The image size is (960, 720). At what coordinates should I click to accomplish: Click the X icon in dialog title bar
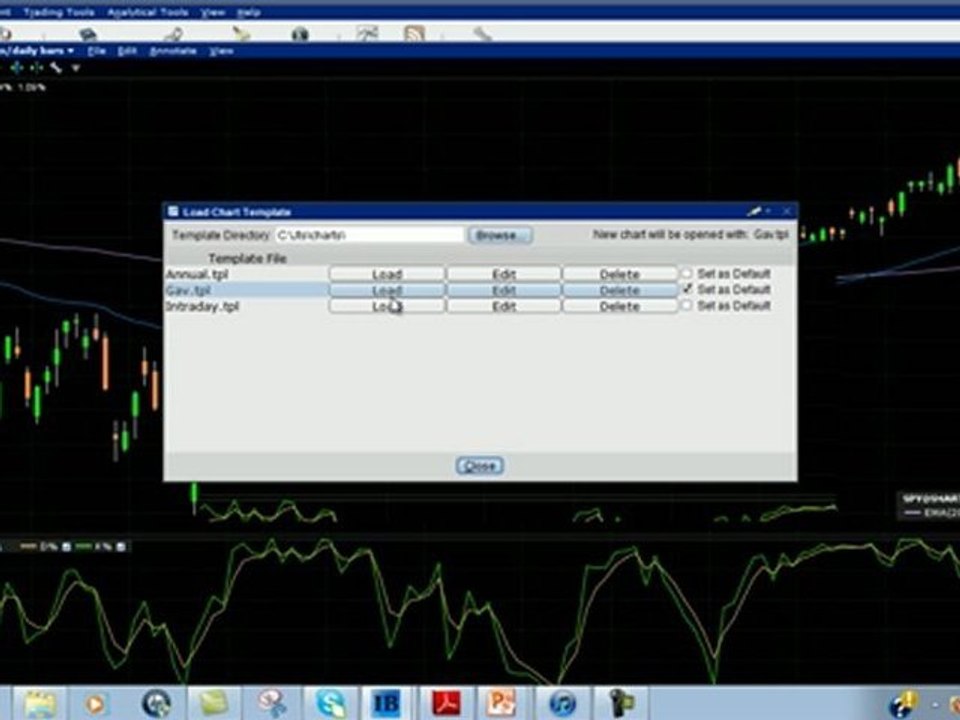click(x=787, y=211)
